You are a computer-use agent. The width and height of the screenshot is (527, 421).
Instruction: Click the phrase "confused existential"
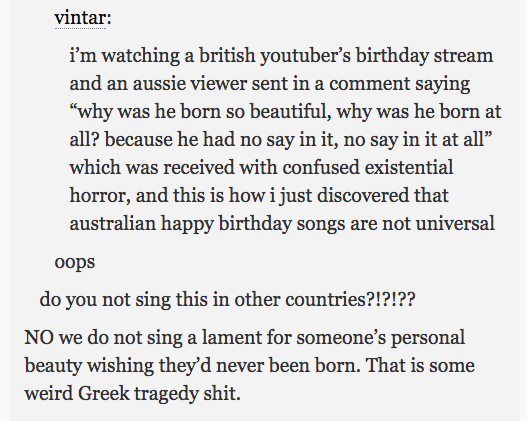[368, 167]
